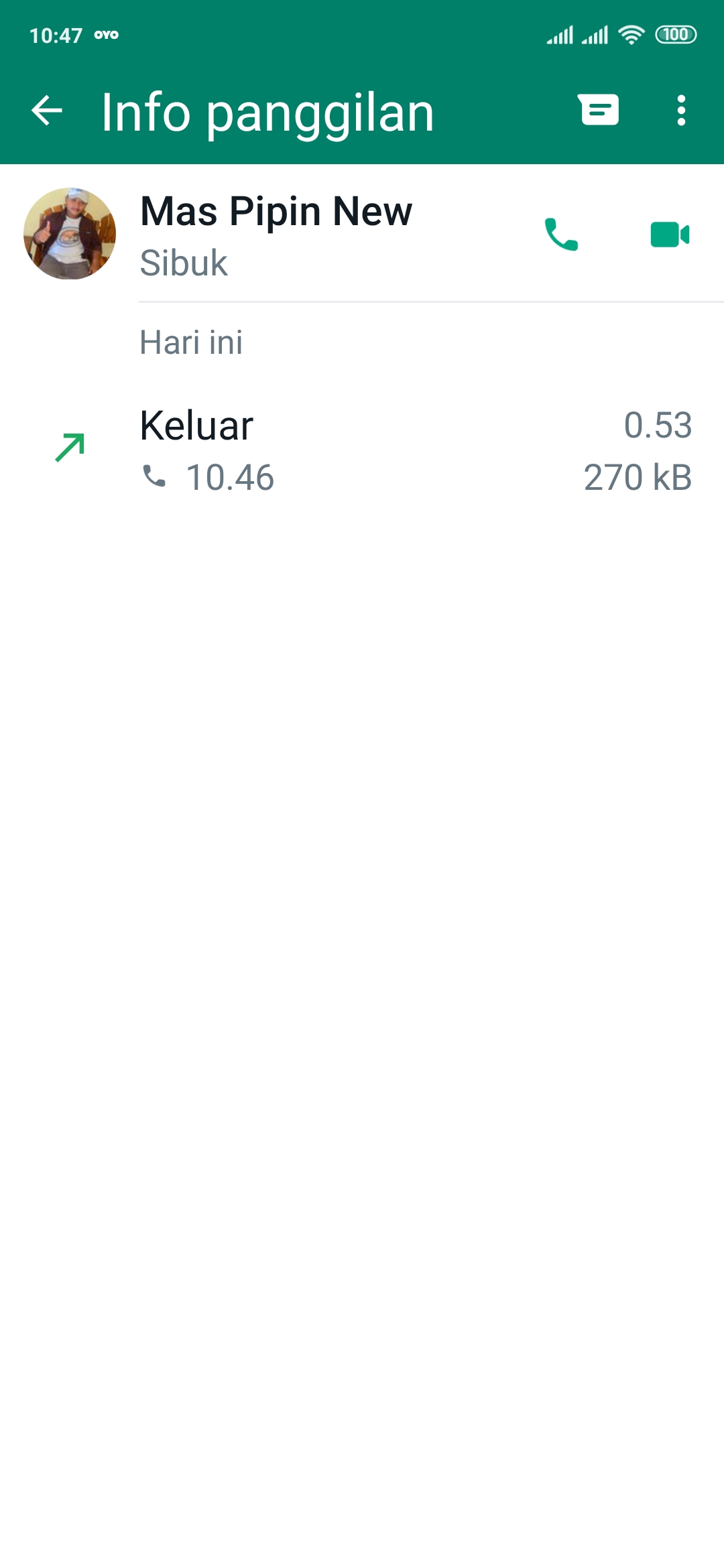Viewport: 724px width, 1568px height.
Task: Tap the call time 10.46
Action: click(x=230, y=478)
